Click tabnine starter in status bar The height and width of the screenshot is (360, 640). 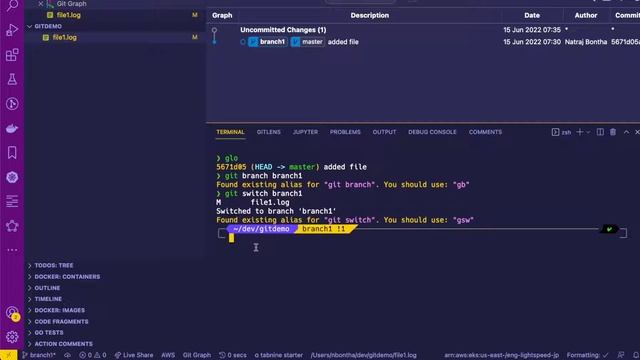278,355
